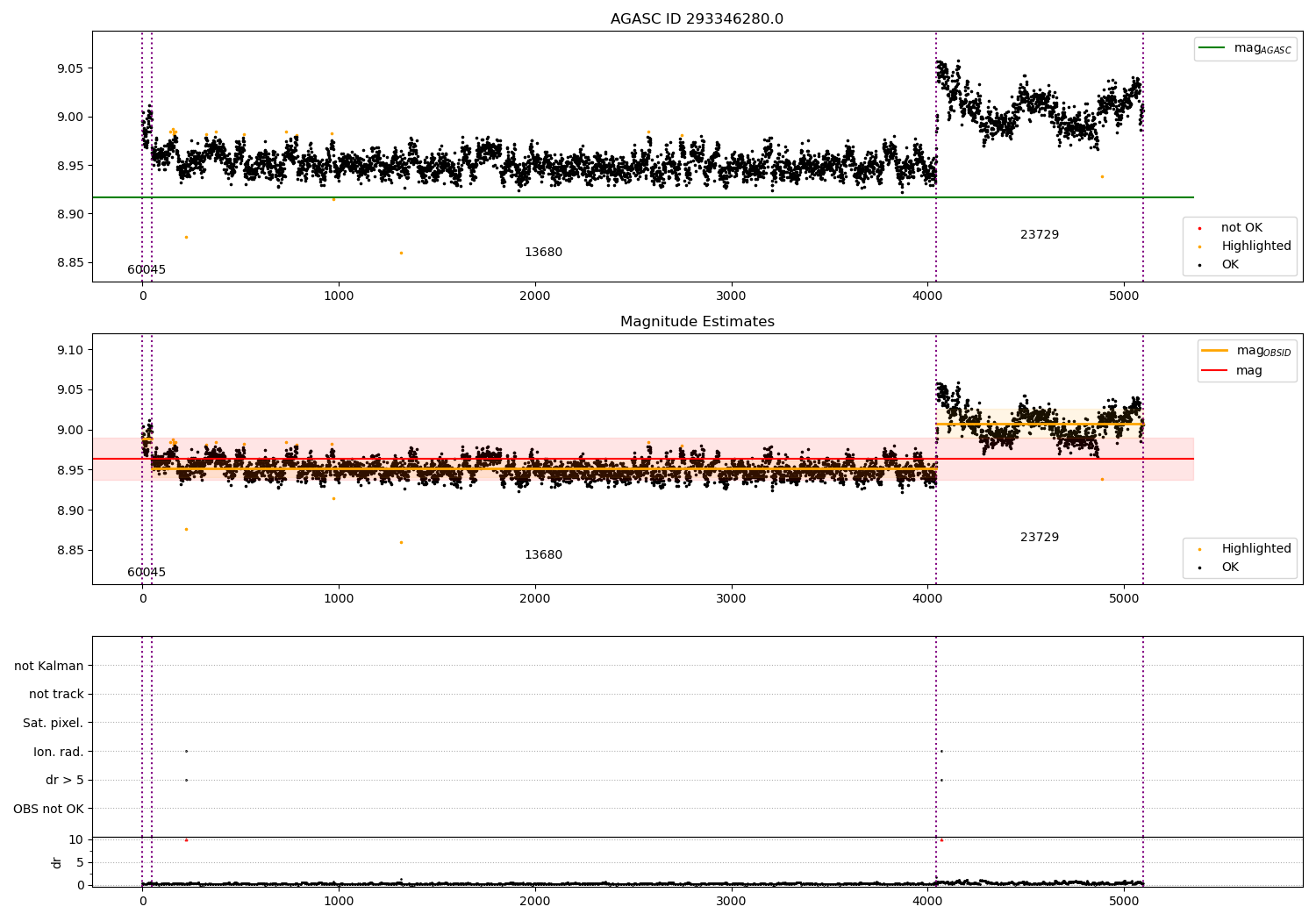
Task: Click the rotated 'dr' y-axis label
Action: click(57, 863)
